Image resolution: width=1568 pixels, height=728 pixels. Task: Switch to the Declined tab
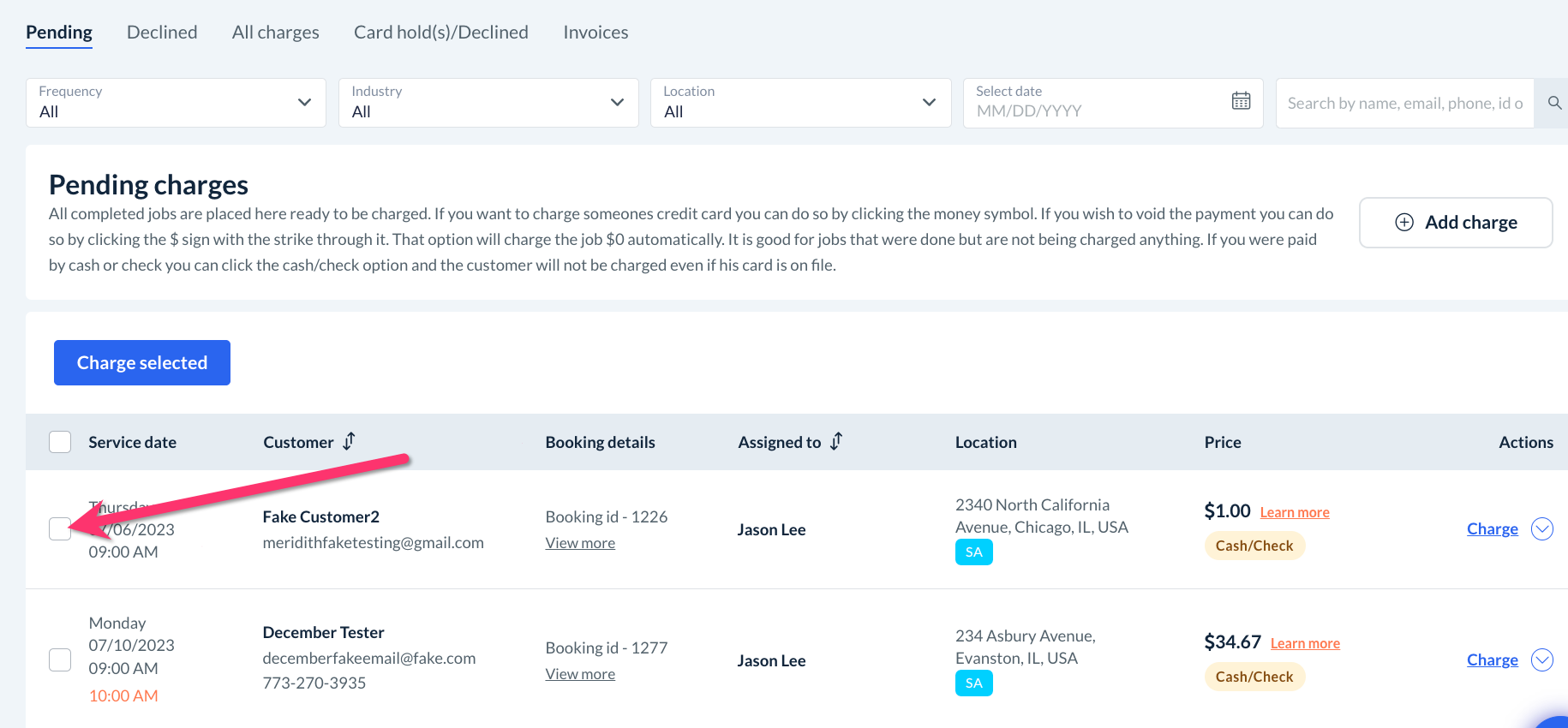162,33
